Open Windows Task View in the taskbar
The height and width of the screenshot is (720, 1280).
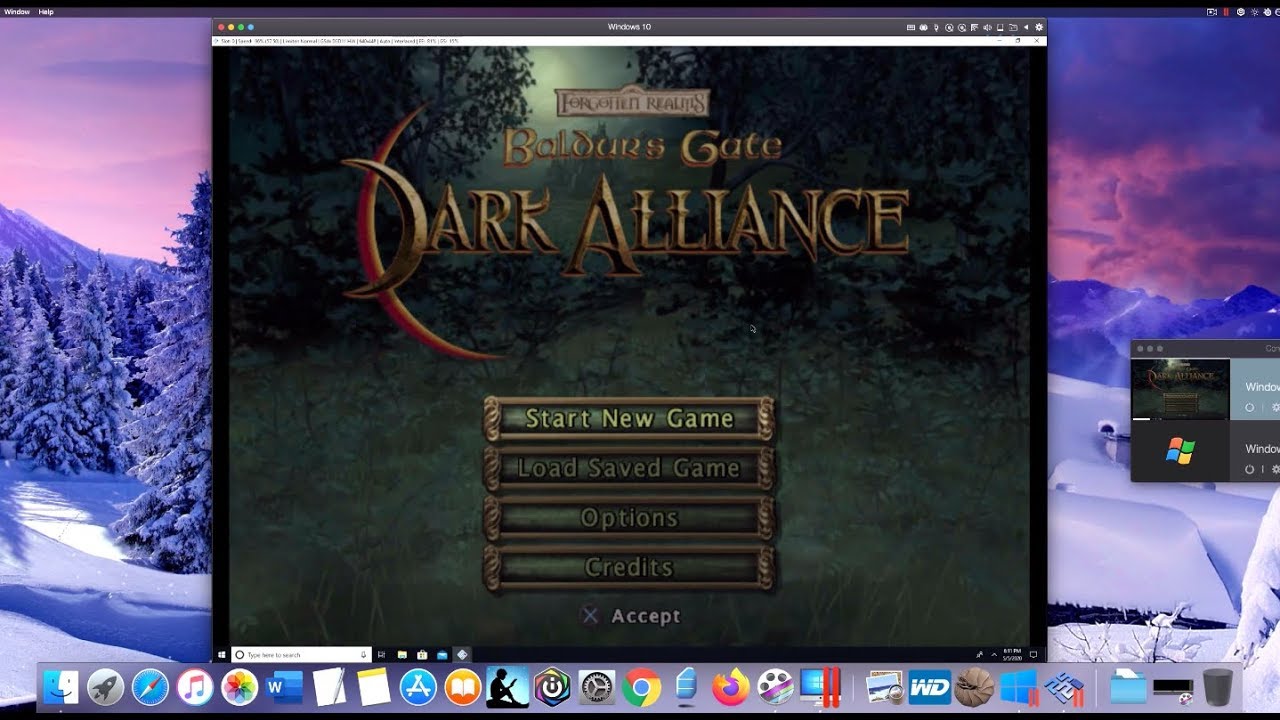point(381,655)
